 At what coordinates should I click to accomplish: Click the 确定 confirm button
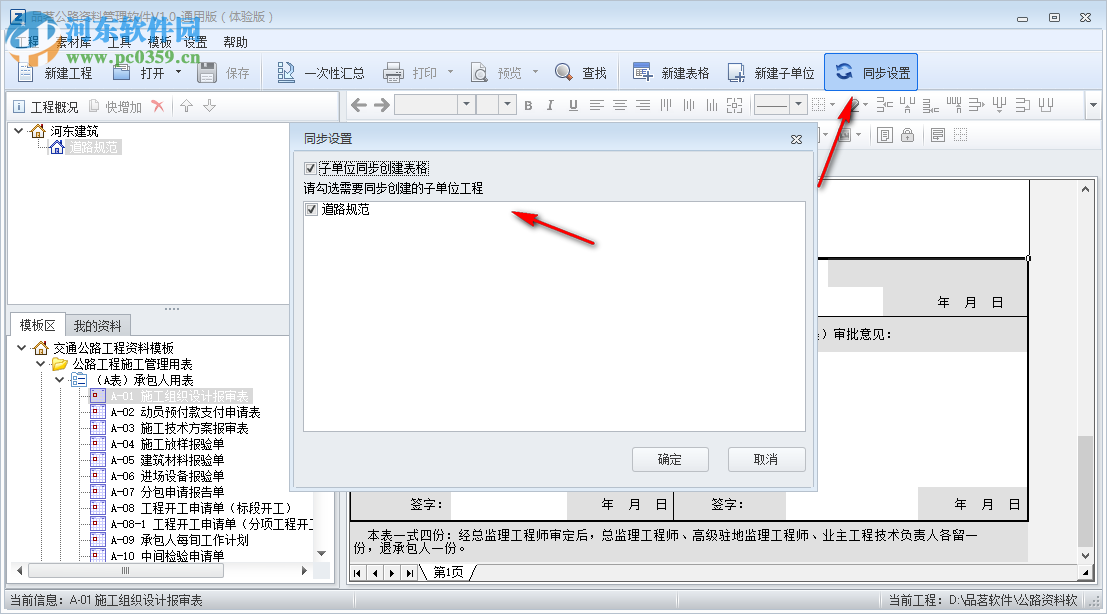pyautogui.click(x=670, y=459)
